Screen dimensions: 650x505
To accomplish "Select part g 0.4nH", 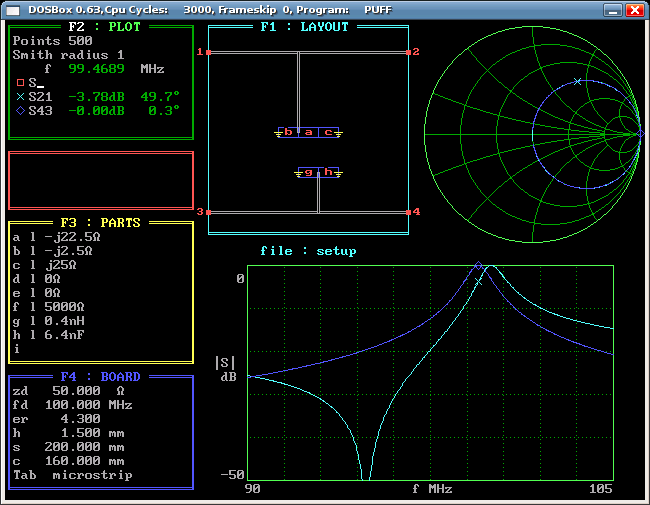I will tap(49, 321).
